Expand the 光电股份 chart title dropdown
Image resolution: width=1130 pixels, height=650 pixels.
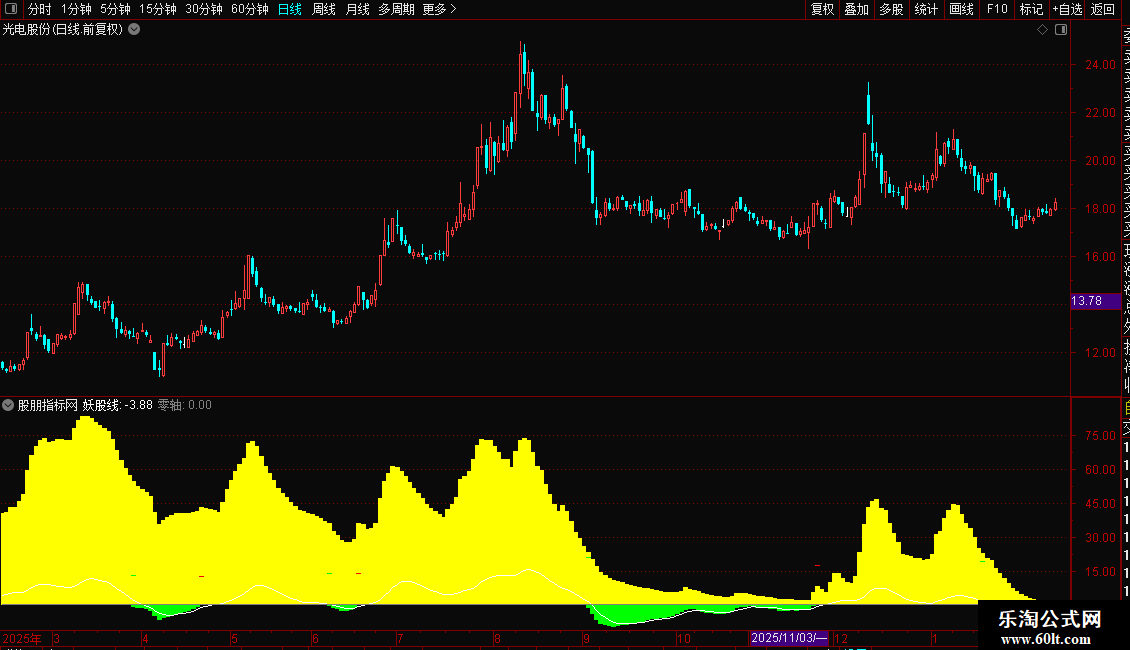[x=134, y=30]
